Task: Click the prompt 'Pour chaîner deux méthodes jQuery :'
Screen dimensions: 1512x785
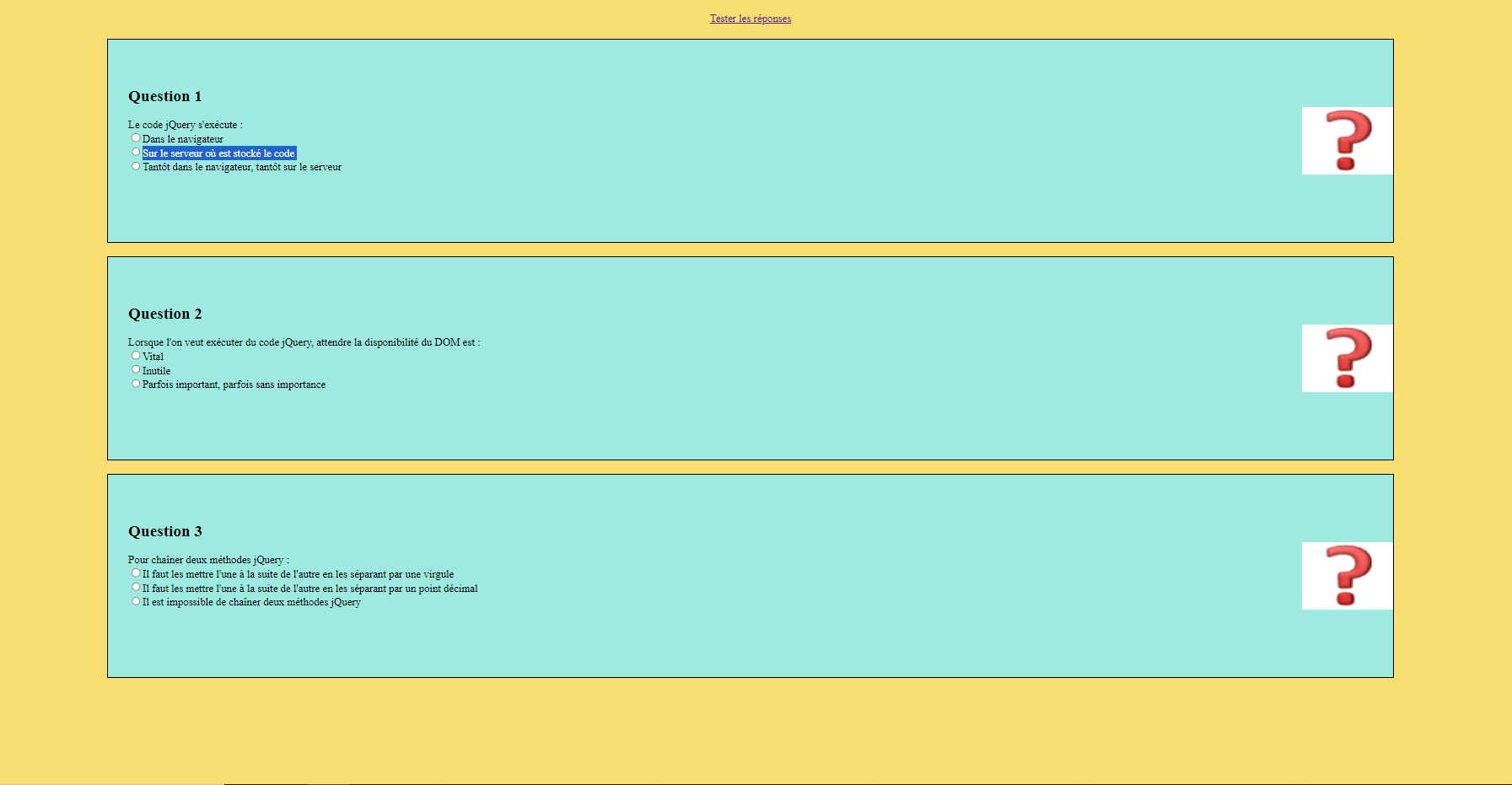Action: pyautogui.click(x=208, y=560)
